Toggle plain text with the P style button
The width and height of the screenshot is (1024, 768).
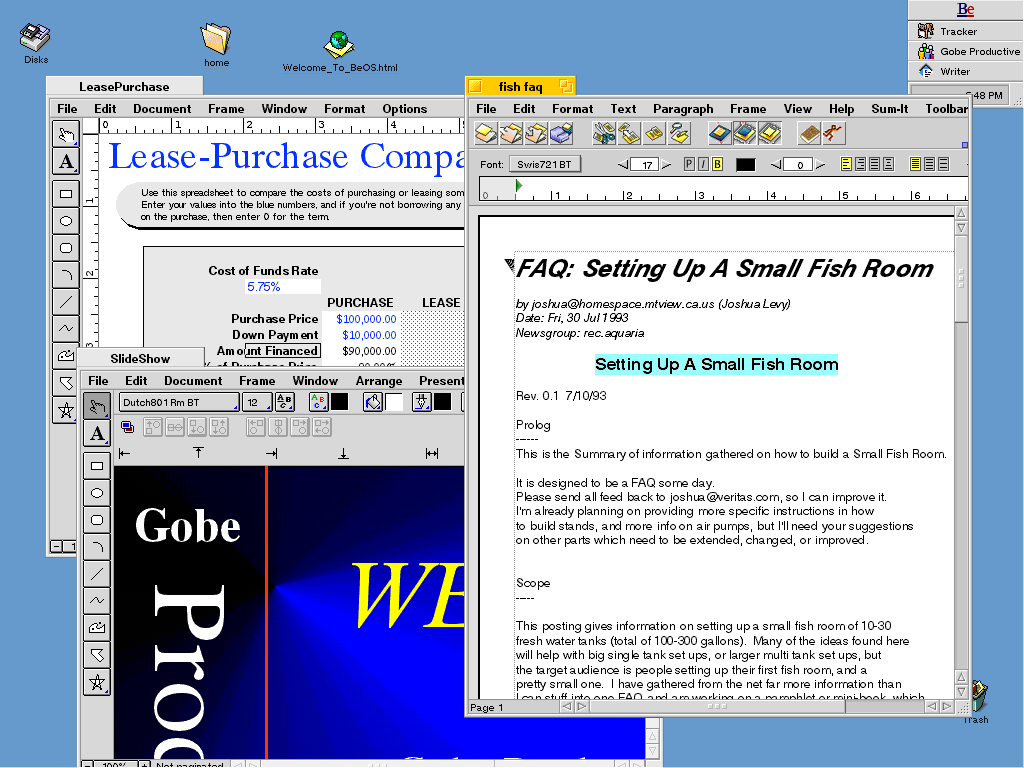[689, 164]
